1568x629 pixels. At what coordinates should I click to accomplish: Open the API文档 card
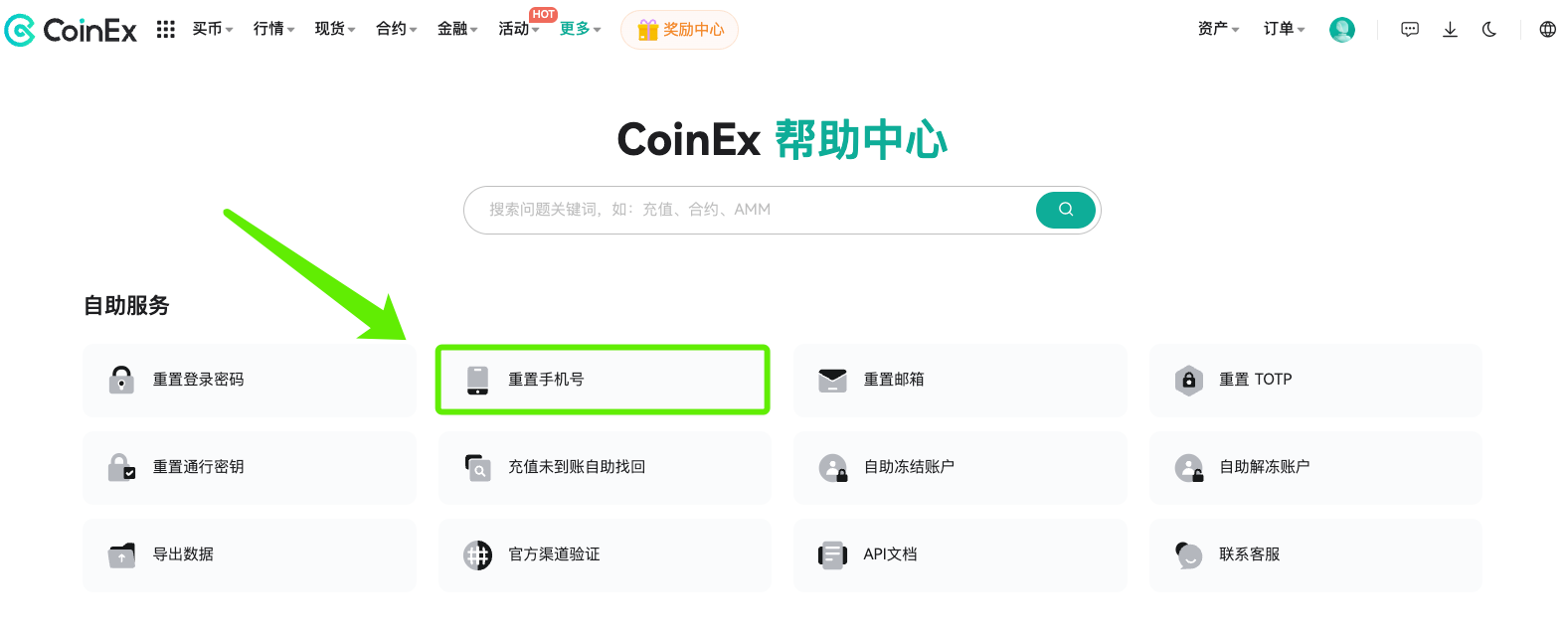pyautogui.click(x=959, y=554)
